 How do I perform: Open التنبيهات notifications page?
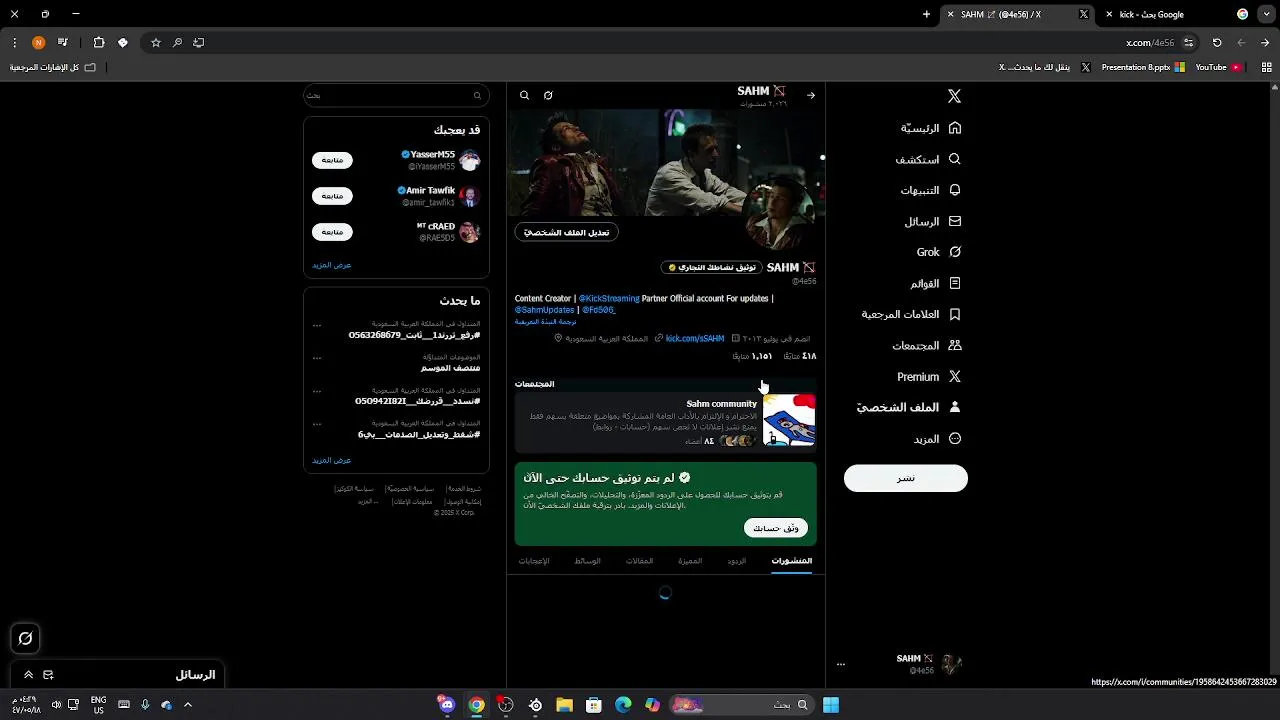tap(930, 190)
